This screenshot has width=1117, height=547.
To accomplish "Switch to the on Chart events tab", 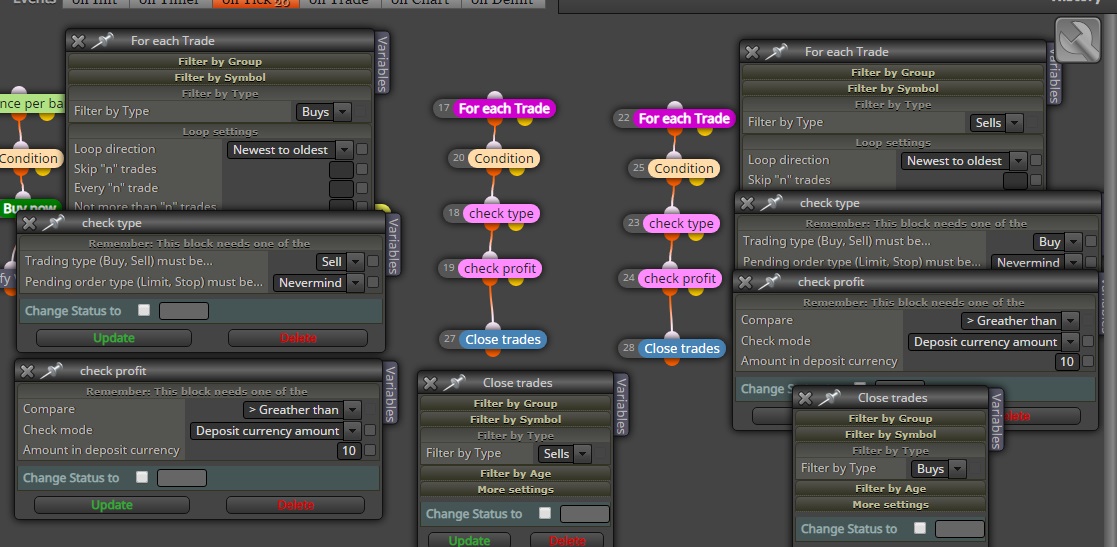I will point(421,2).
